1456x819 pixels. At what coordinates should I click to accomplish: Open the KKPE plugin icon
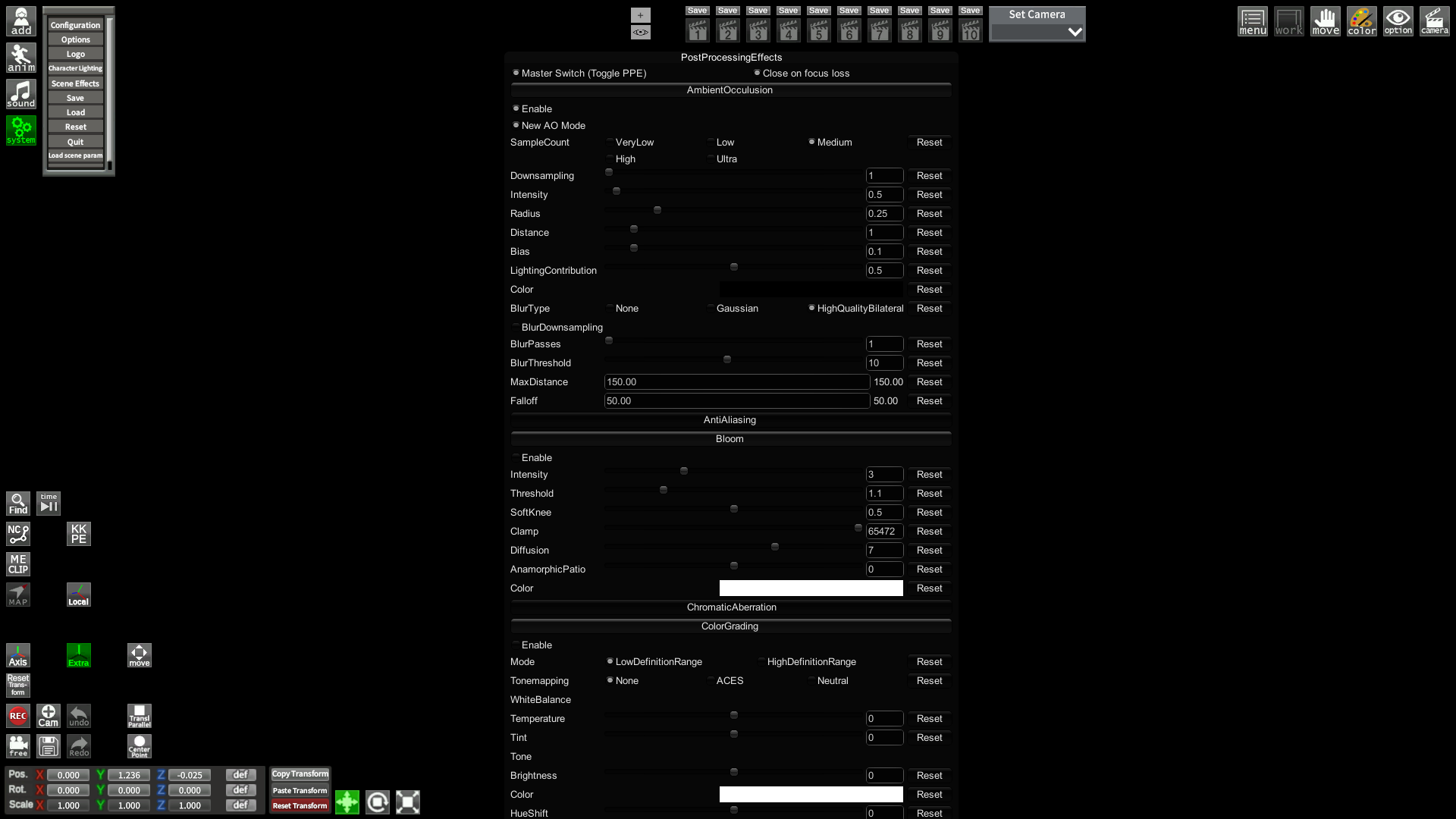pos(78,534)
